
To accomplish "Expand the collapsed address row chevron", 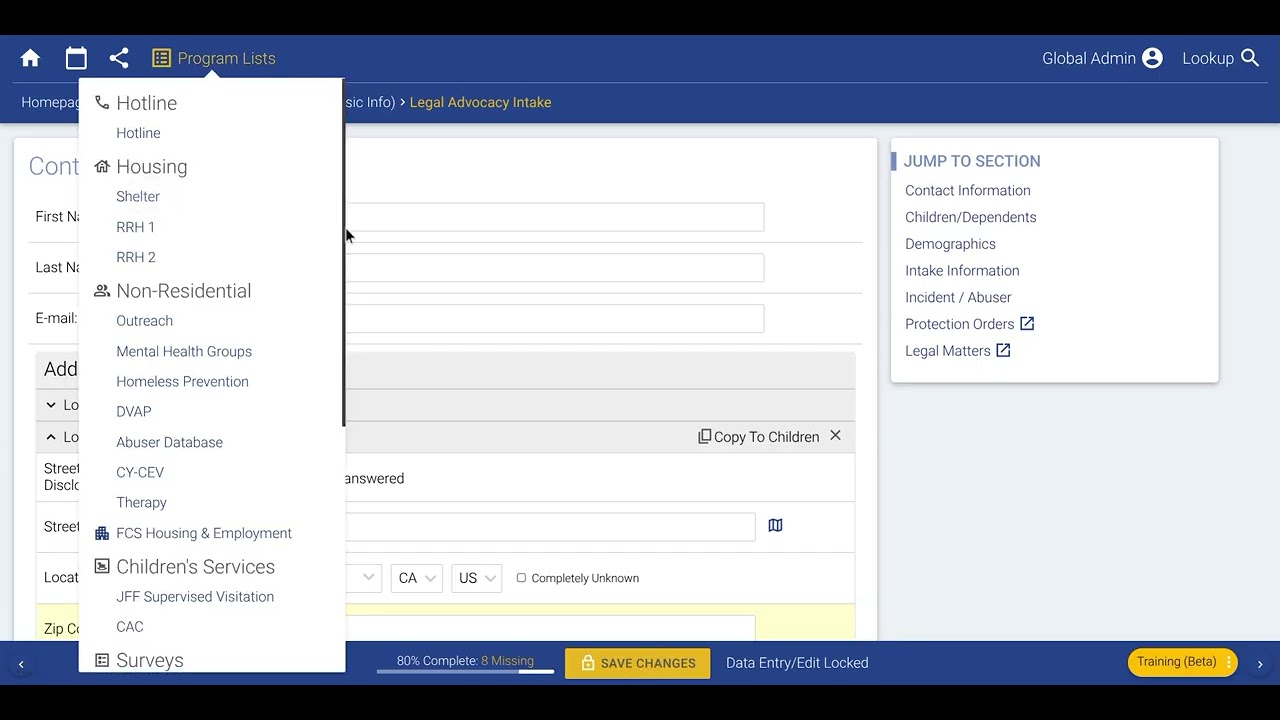I will click(51, 405).
